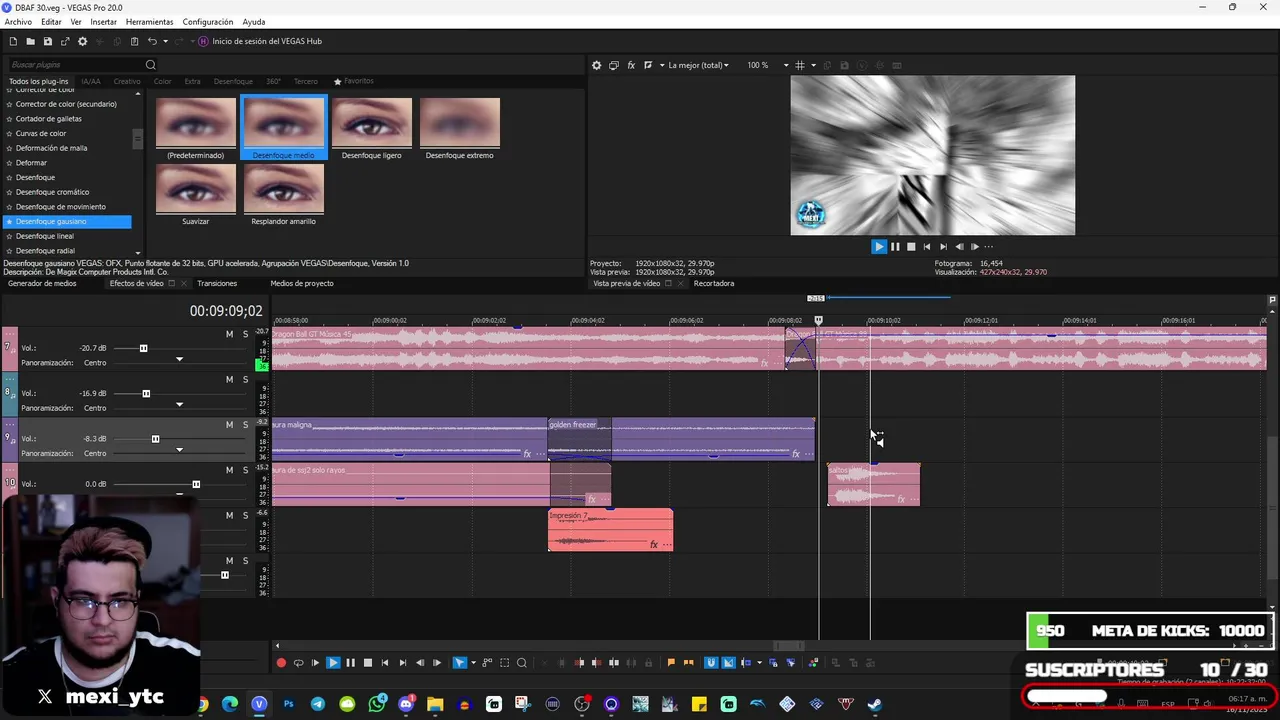
Task: Open the Insertar menu
Action: click(103, 21)
